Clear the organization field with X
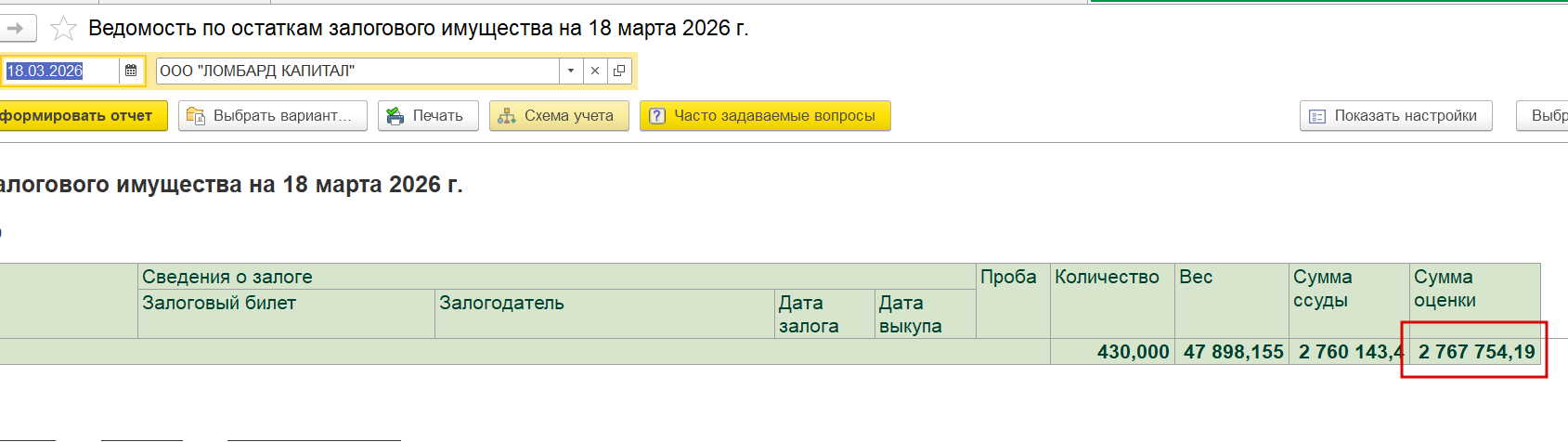1568x442 pixels. pos(595,71)
